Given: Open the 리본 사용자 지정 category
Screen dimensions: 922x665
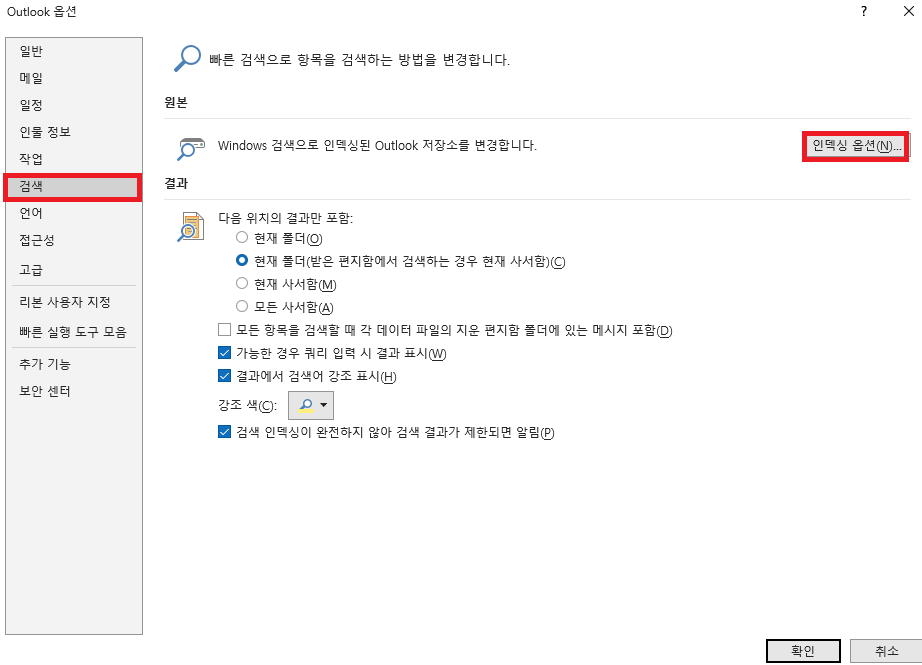Looking at the screenshot, I should click(74, 302).
